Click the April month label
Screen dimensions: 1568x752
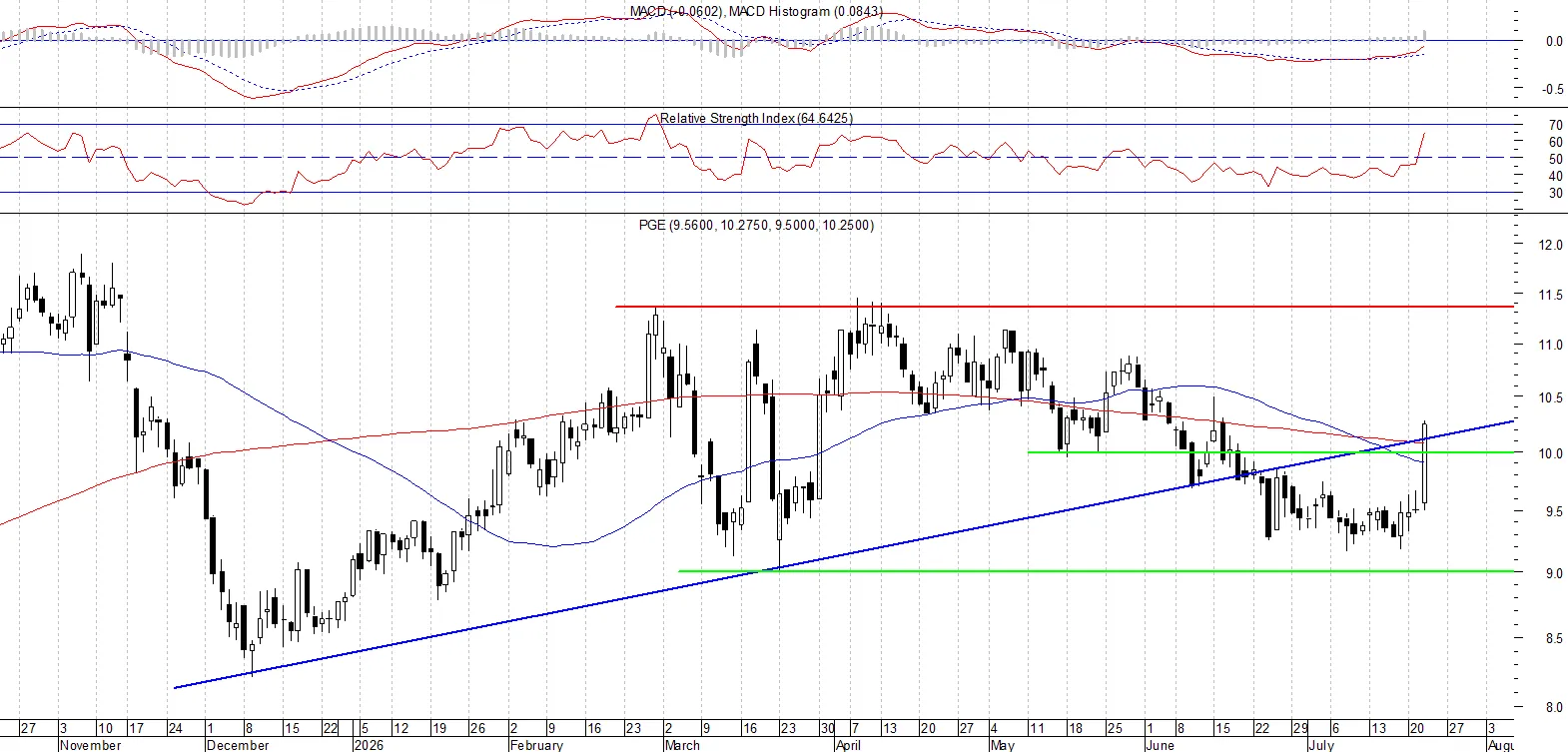848,744
